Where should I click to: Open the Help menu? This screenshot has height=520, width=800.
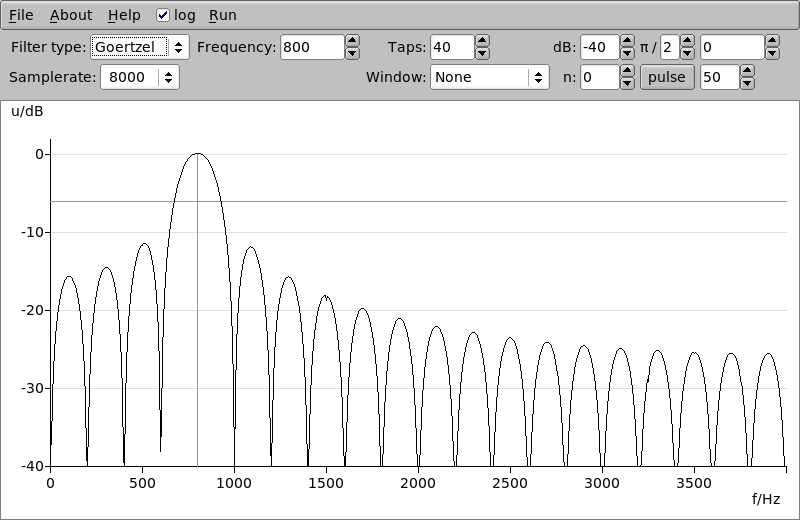tap(124, 15)
